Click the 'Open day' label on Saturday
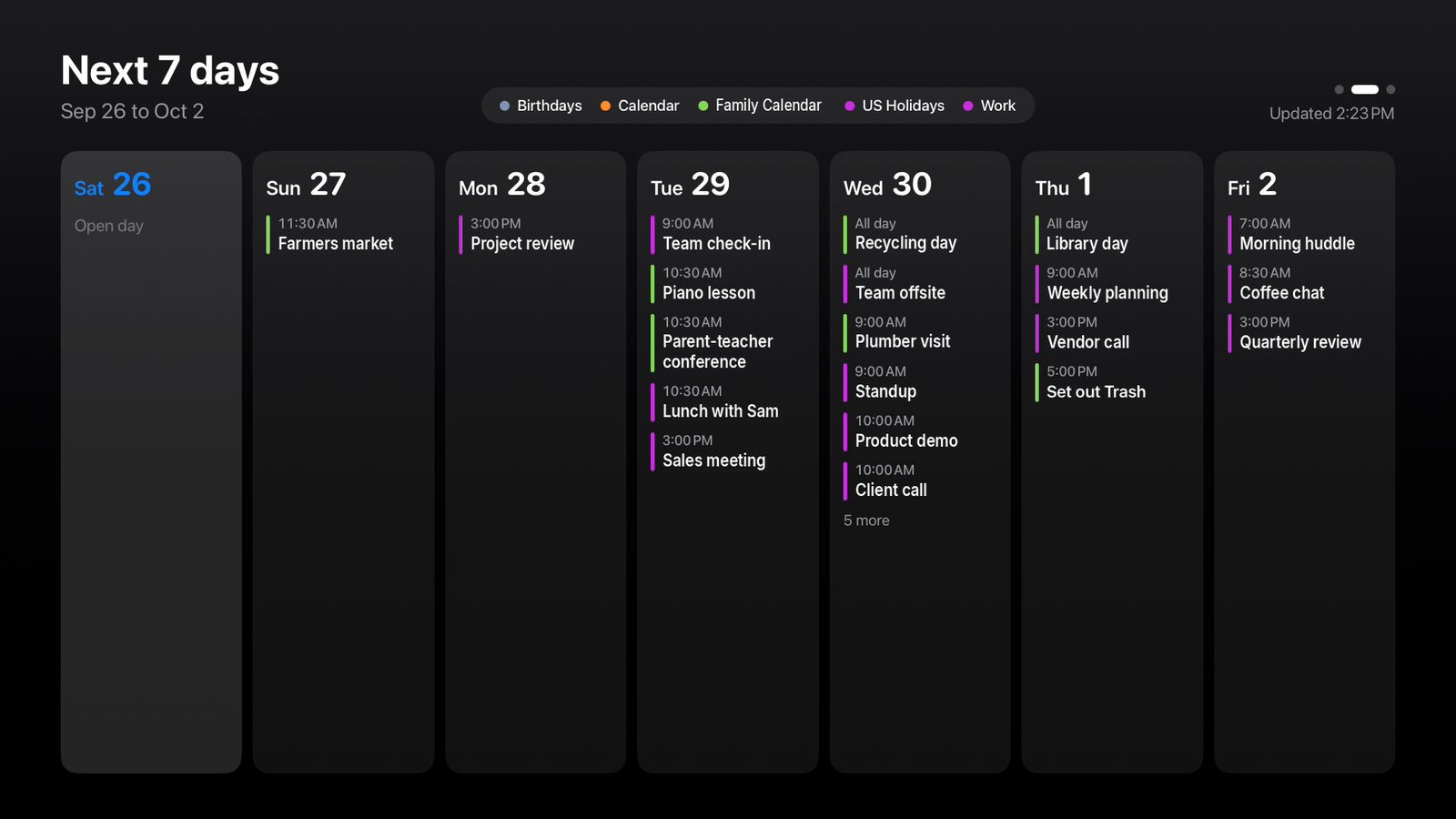 (109, 226)
